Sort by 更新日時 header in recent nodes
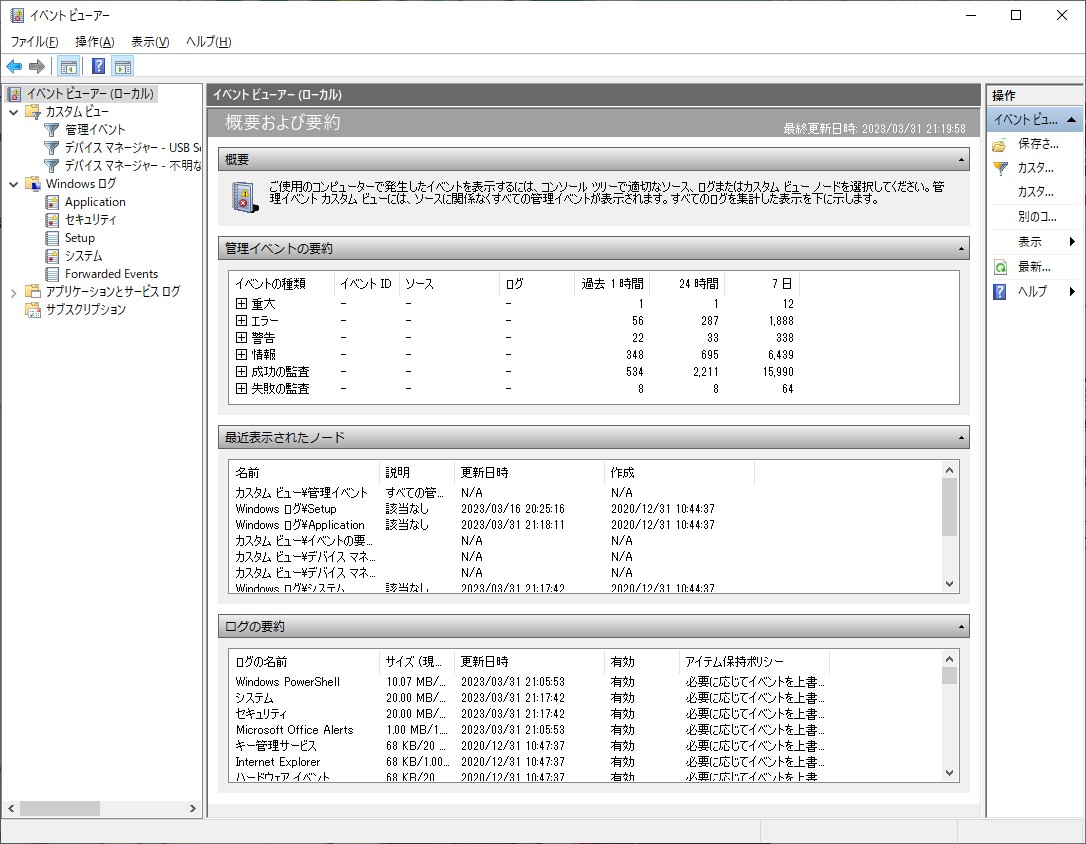This screenshot has height=844, width=1086. 529,472
